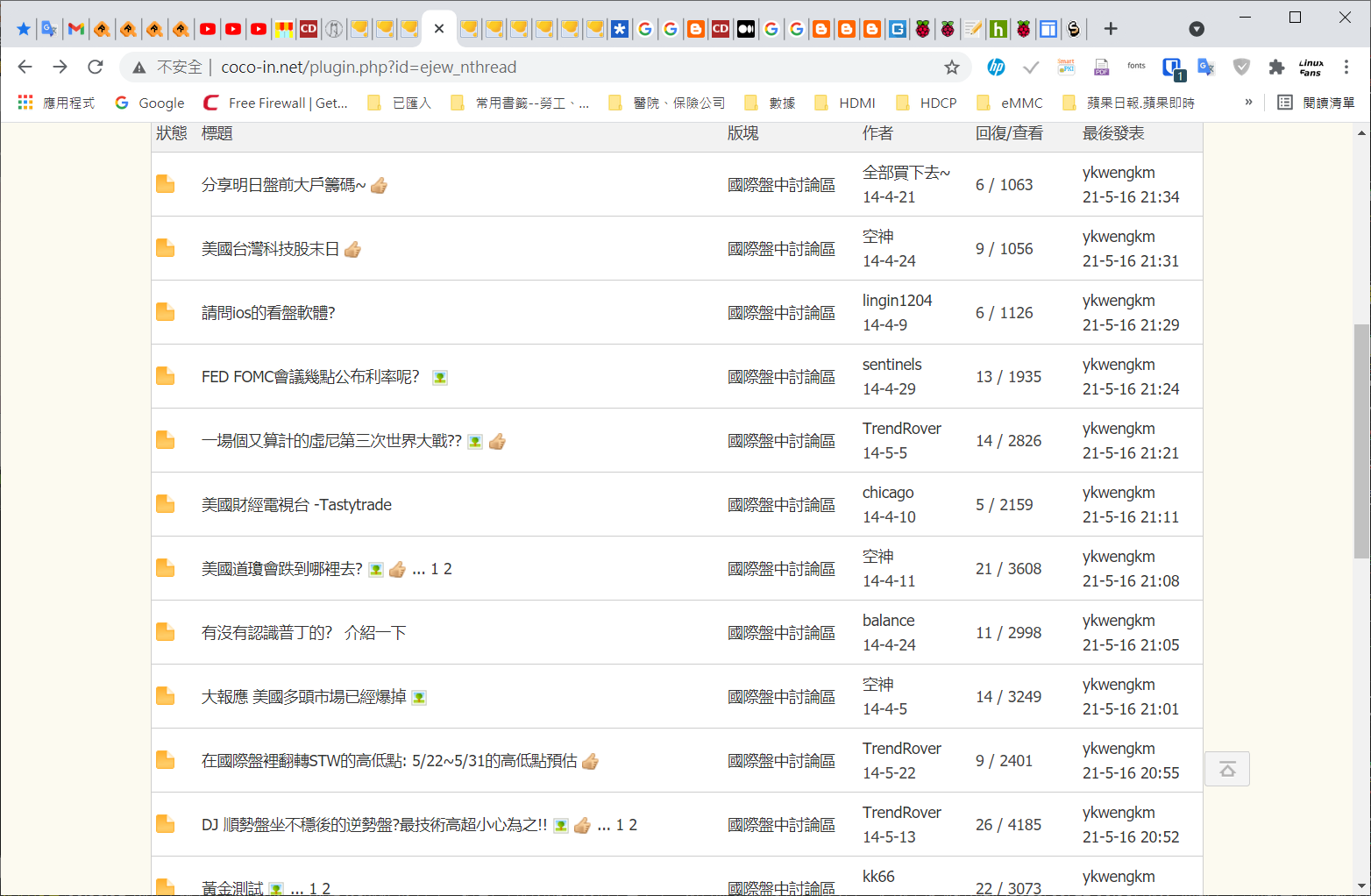Screen dimensions: 1371x896
Task: Open the tab search dropdown
Action: click(x=1197, y=29)
